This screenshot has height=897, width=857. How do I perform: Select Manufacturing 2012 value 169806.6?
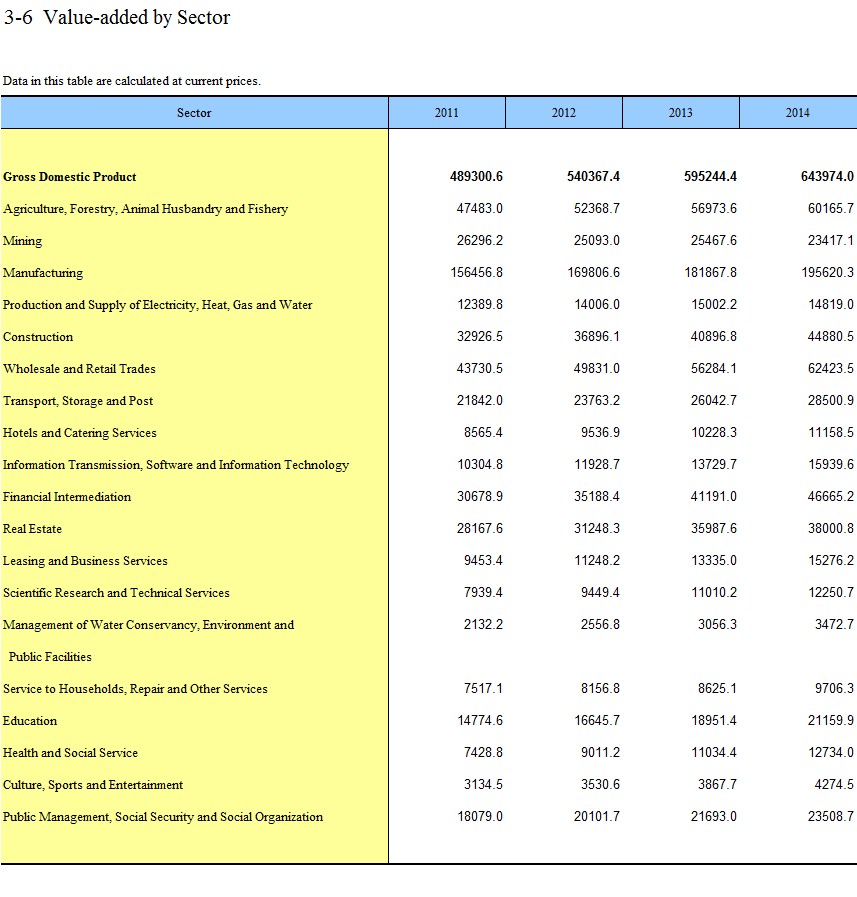click(593, 273)
